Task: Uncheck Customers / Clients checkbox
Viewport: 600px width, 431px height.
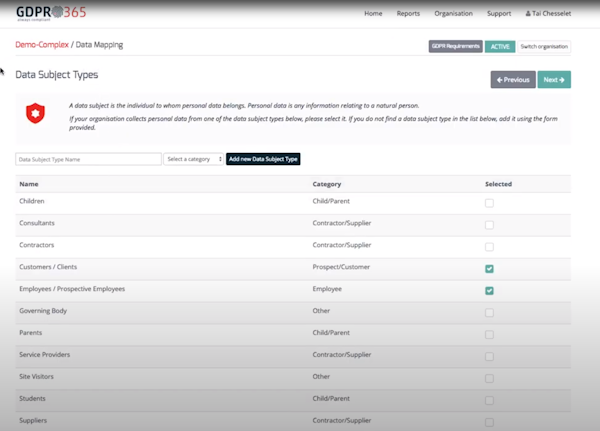Action: point(489,268)
